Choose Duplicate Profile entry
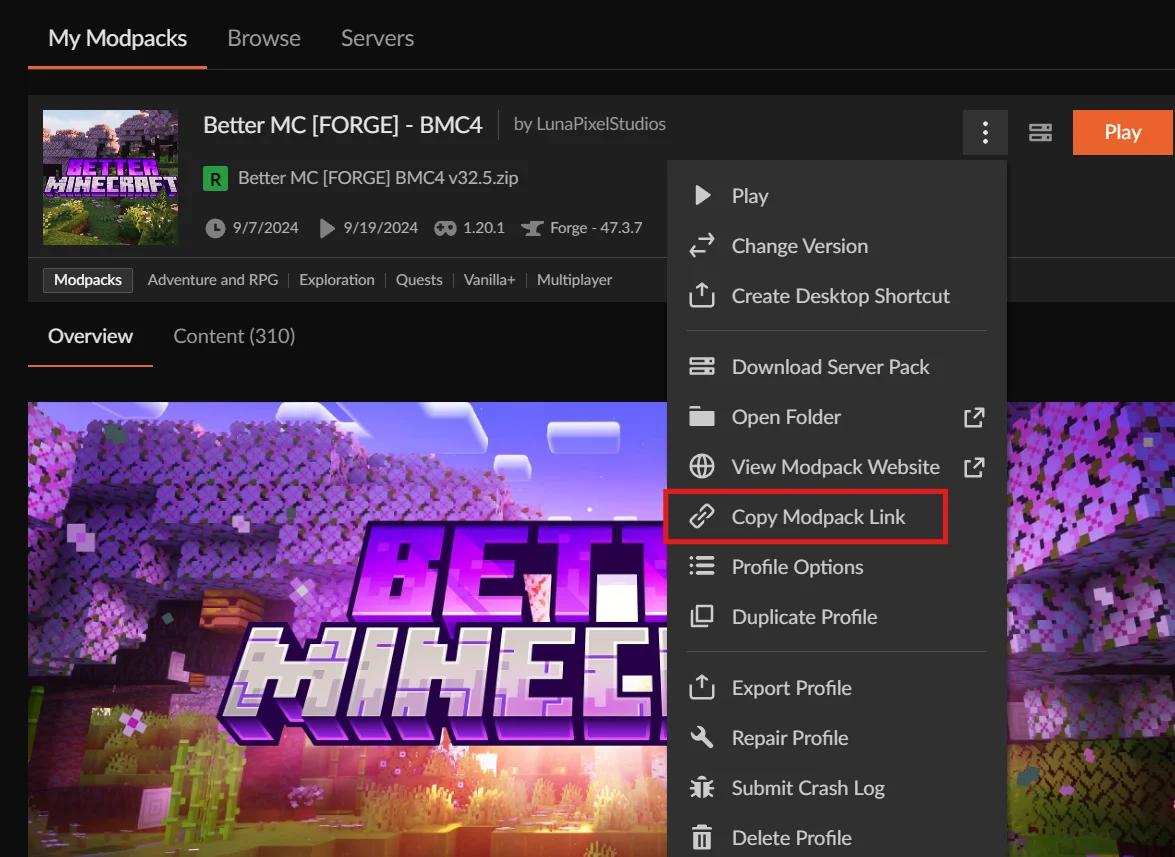This screenshot has height=857, width=1175. pyautogui.click(x=836, y=617)
